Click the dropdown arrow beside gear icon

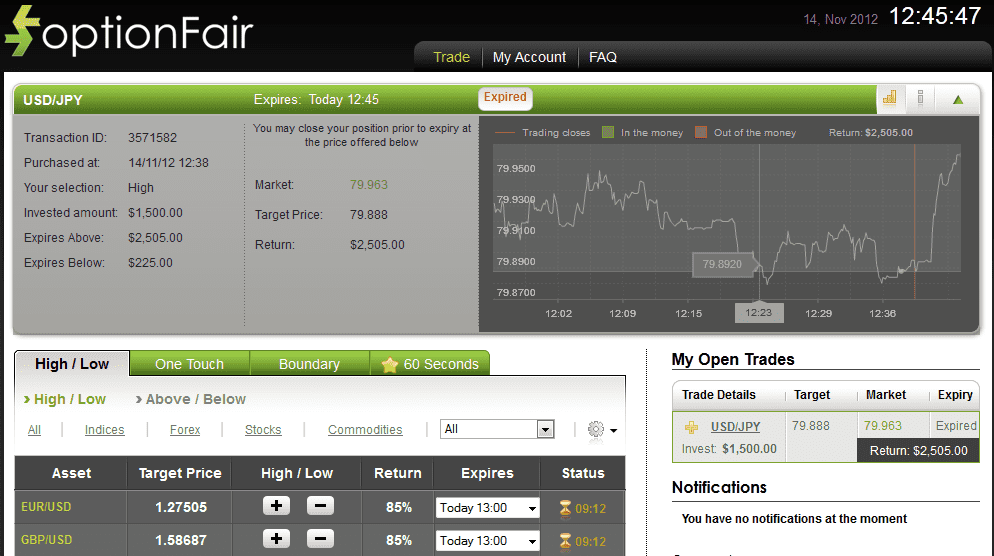point(613,430)
